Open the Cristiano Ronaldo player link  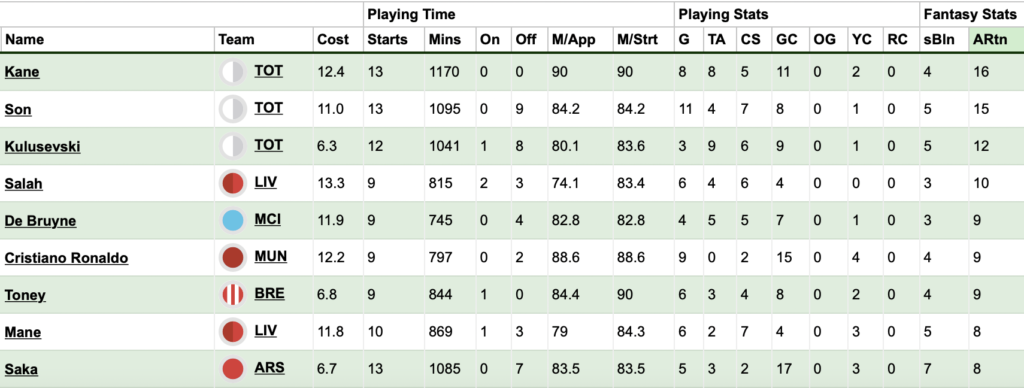66,258
